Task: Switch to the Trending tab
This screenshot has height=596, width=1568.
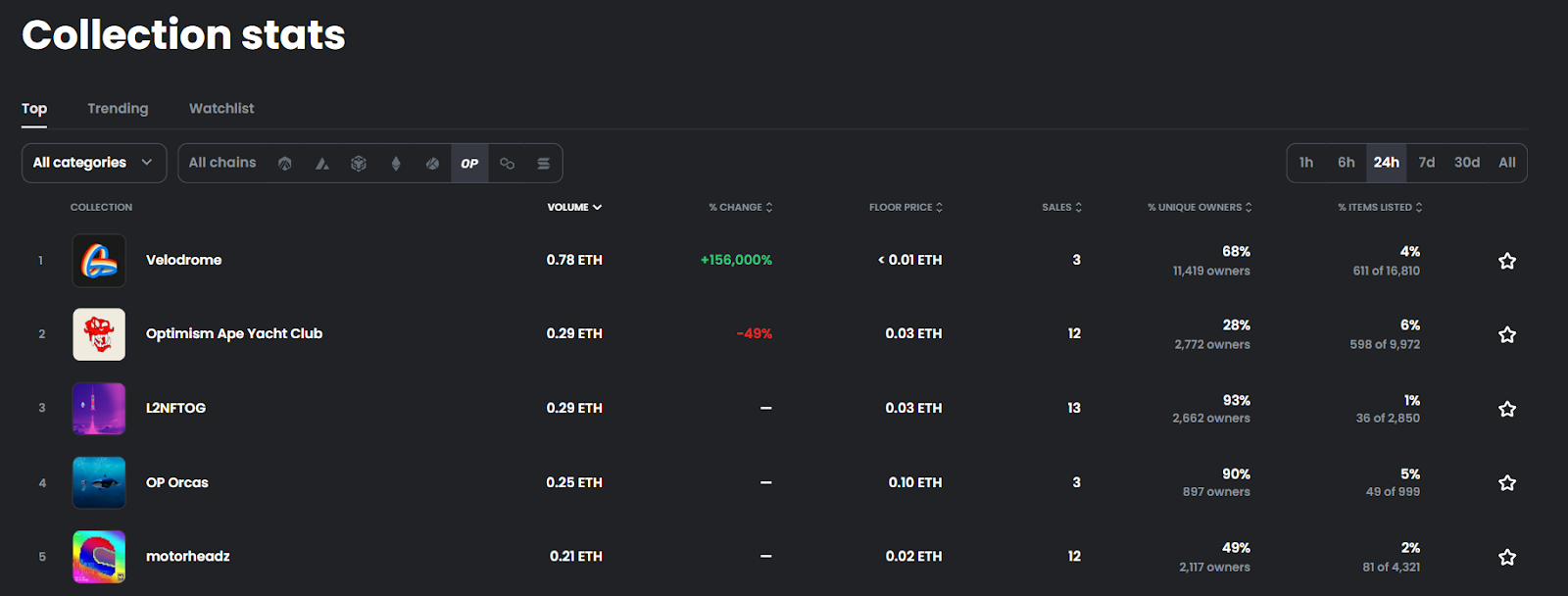Action: [118, 109]
